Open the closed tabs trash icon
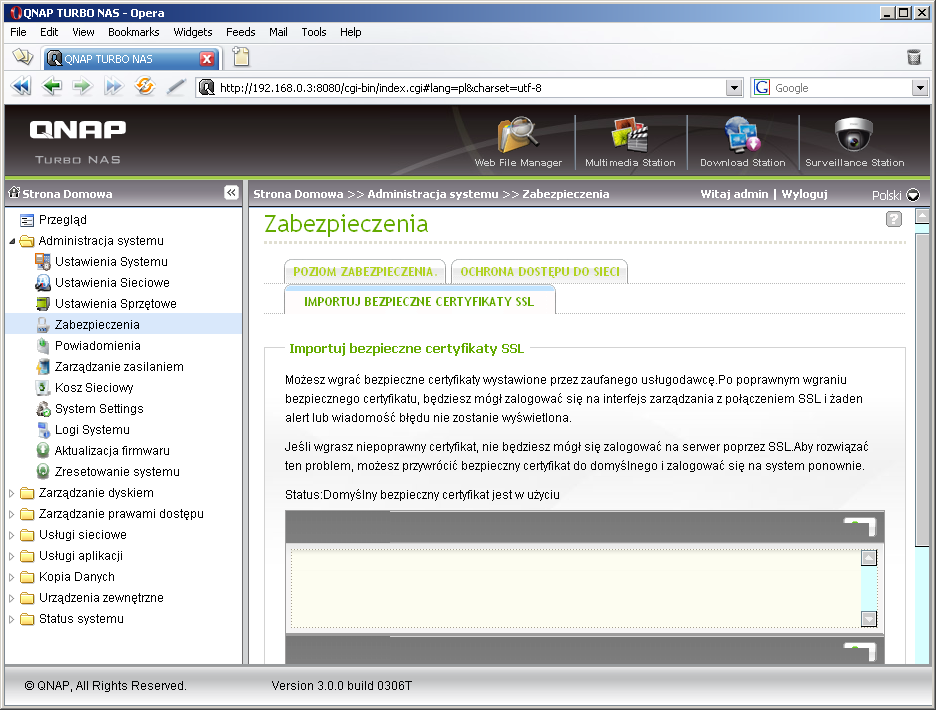The width and height of the screenshot is (936, 710). coord(913,57)
